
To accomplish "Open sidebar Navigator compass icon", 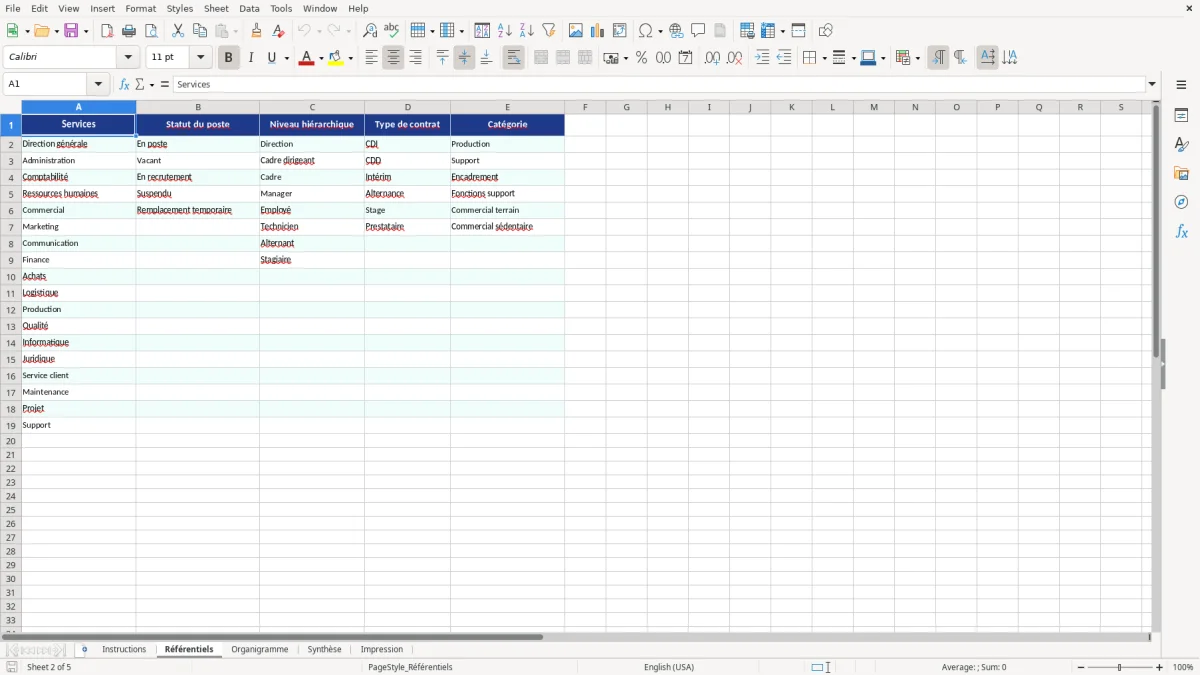I will click(1181, 202).
